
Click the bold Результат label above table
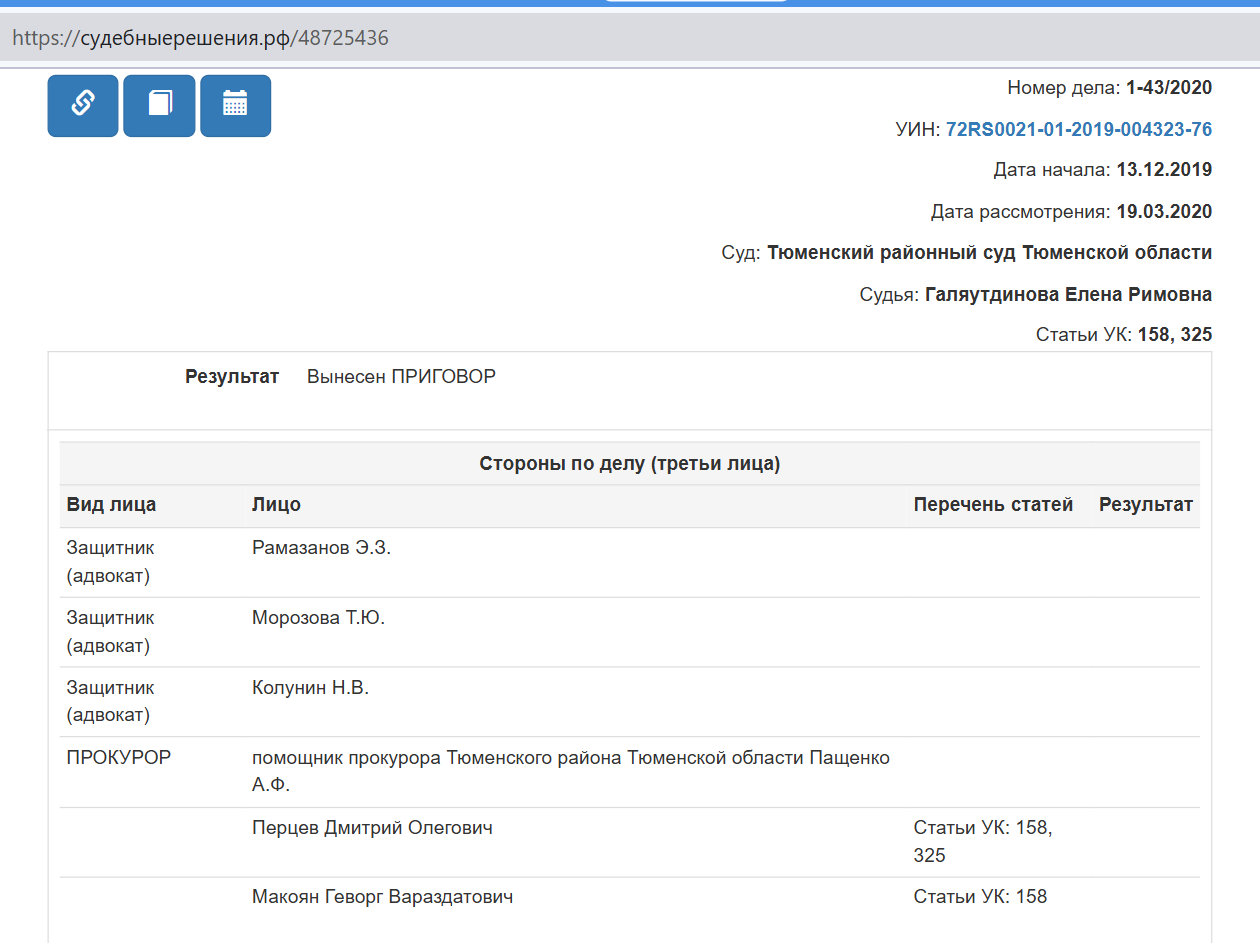pos(232,377)
